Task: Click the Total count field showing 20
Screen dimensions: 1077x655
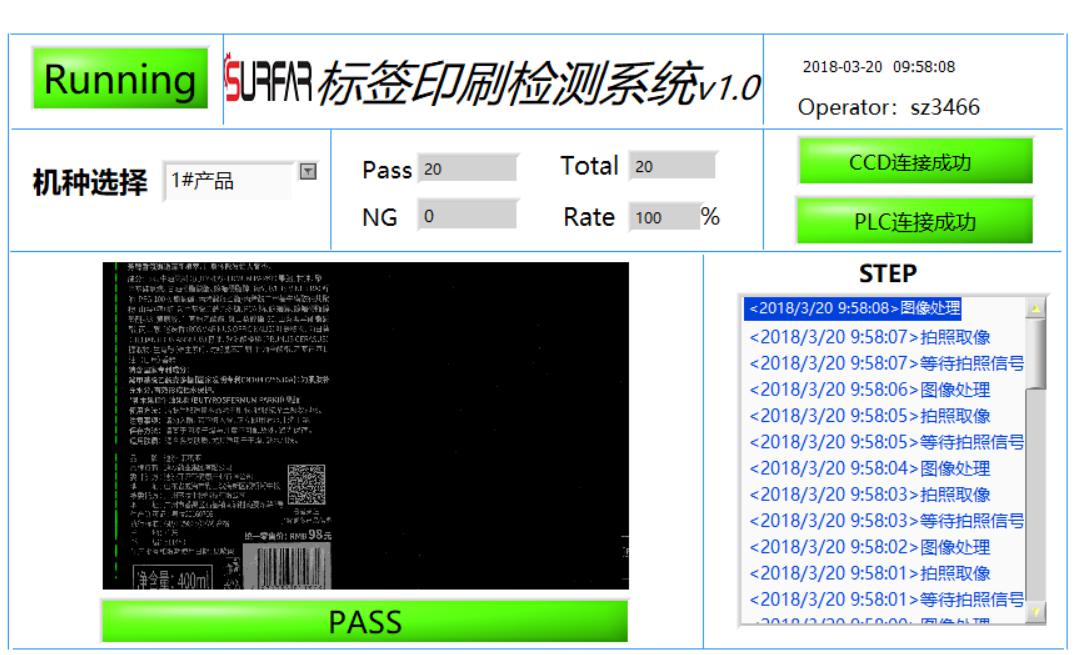Action: [x=672, y=166]
